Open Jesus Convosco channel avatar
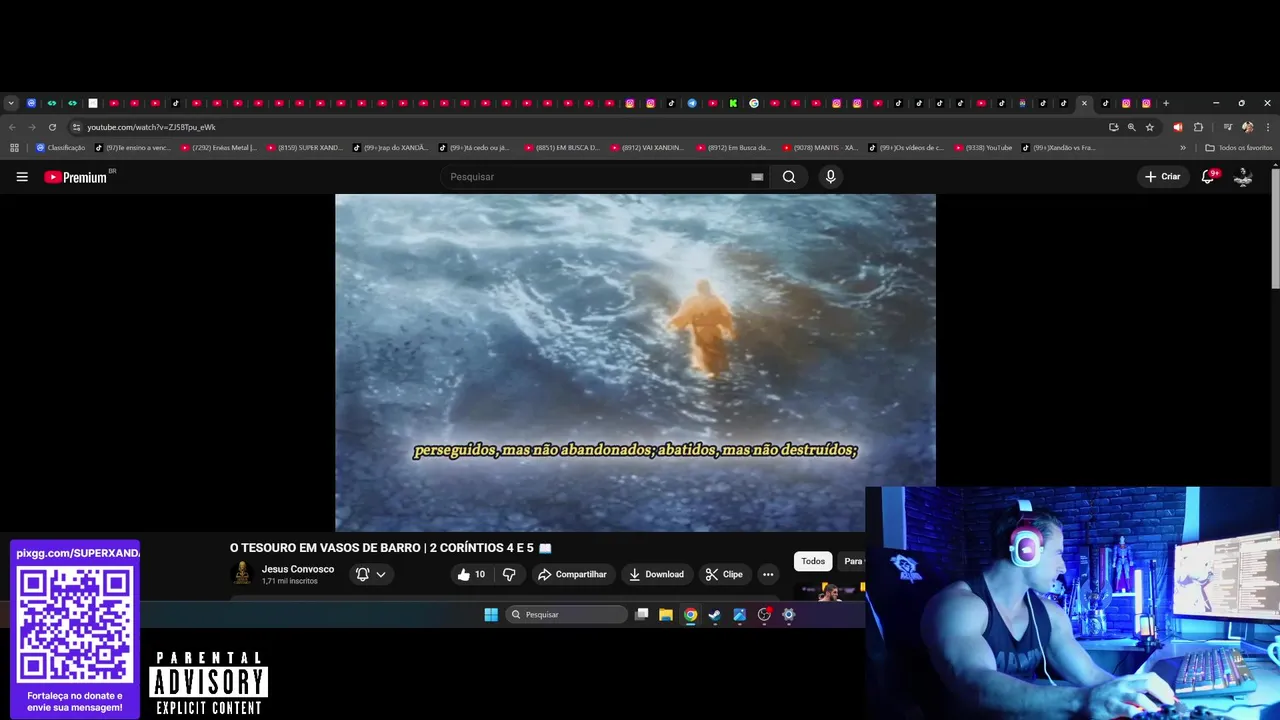 [241, 573]
